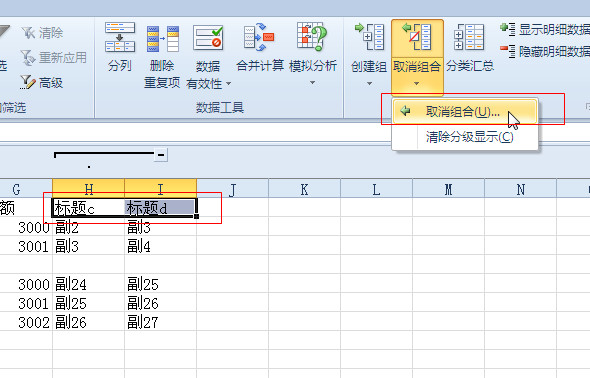Select column I header
Screen dimensions: 590x378
160,189
